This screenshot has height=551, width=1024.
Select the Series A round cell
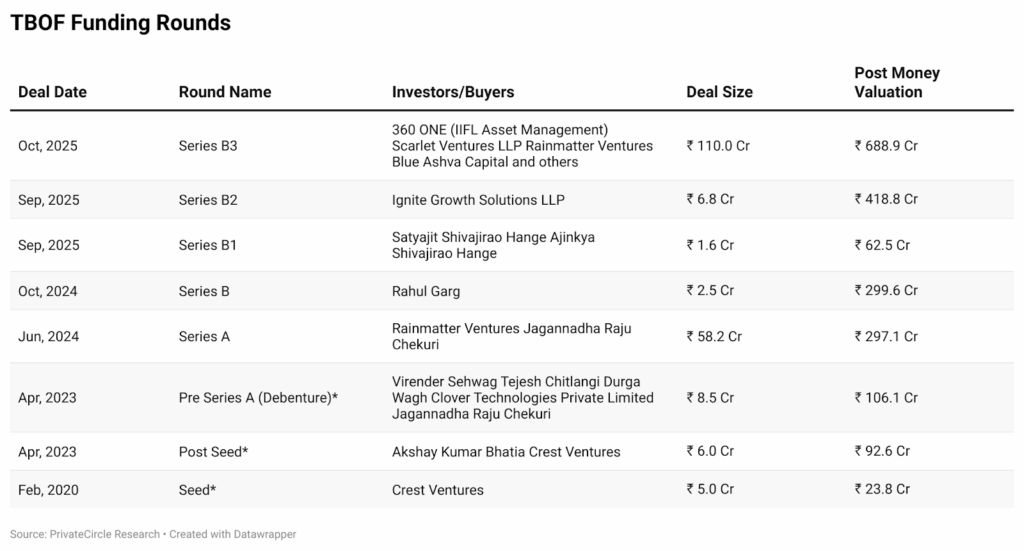[x=204, y=337]
